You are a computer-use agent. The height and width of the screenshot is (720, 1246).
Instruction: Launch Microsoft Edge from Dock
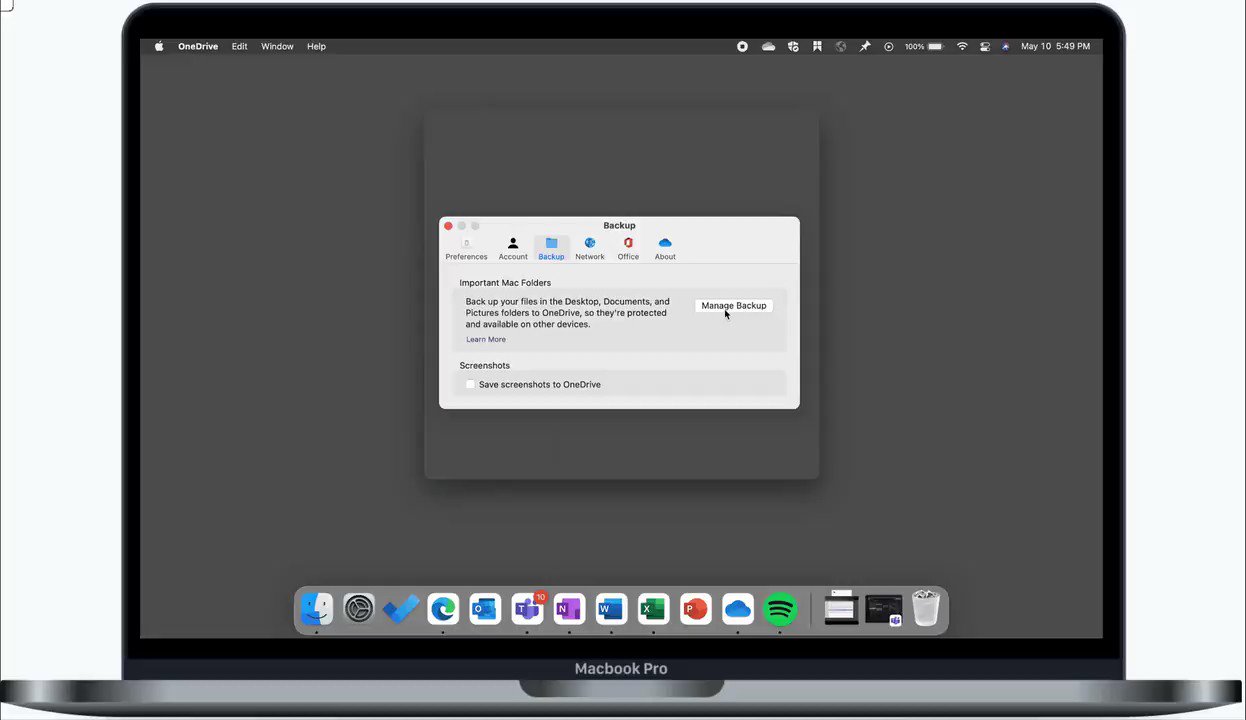[x=443, y=608]
